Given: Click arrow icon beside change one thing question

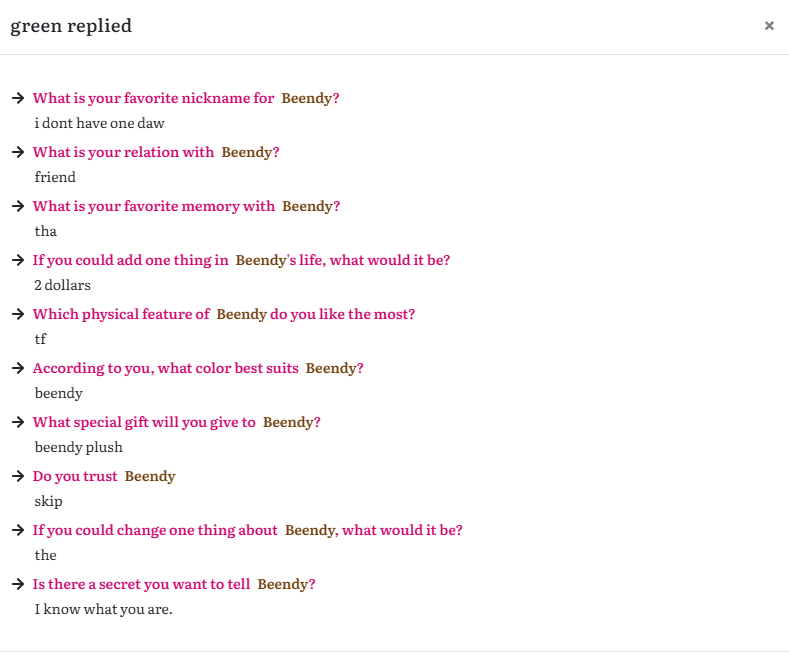Looking at the screenshot, I should pyautogui.click(x=18, y=530).
